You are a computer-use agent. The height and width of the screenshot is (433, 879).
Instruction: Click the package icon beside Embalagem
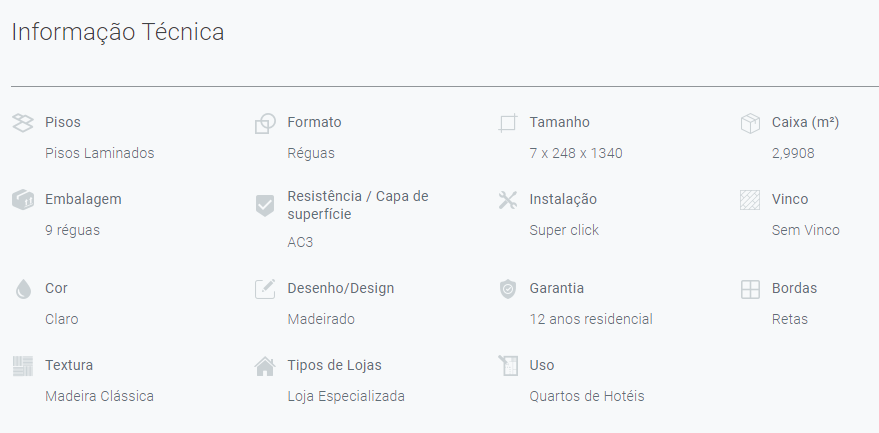pos(23,200)
